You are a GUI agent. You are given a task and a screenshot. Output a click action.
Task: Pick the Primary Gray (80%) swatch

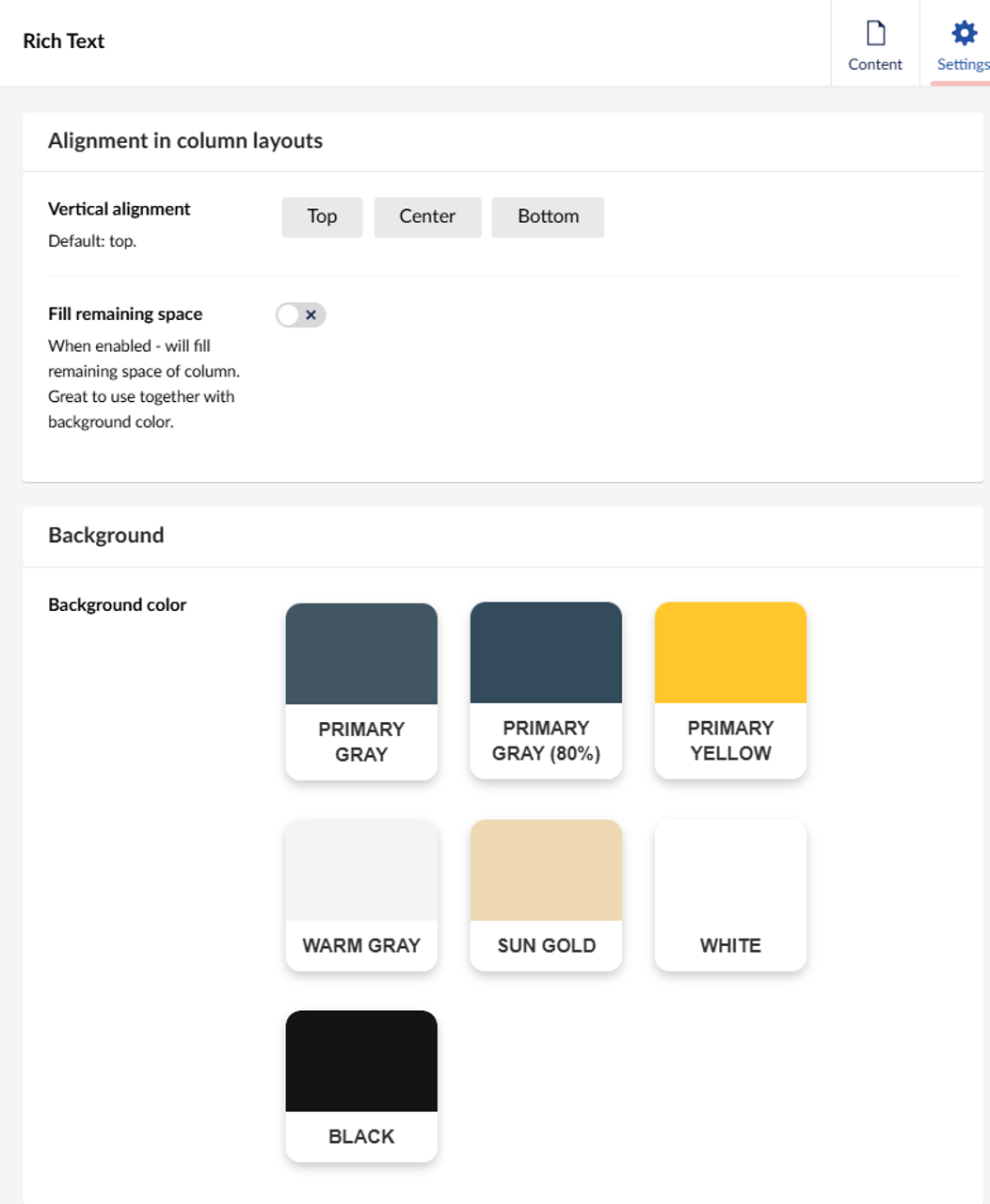point(546,690)
